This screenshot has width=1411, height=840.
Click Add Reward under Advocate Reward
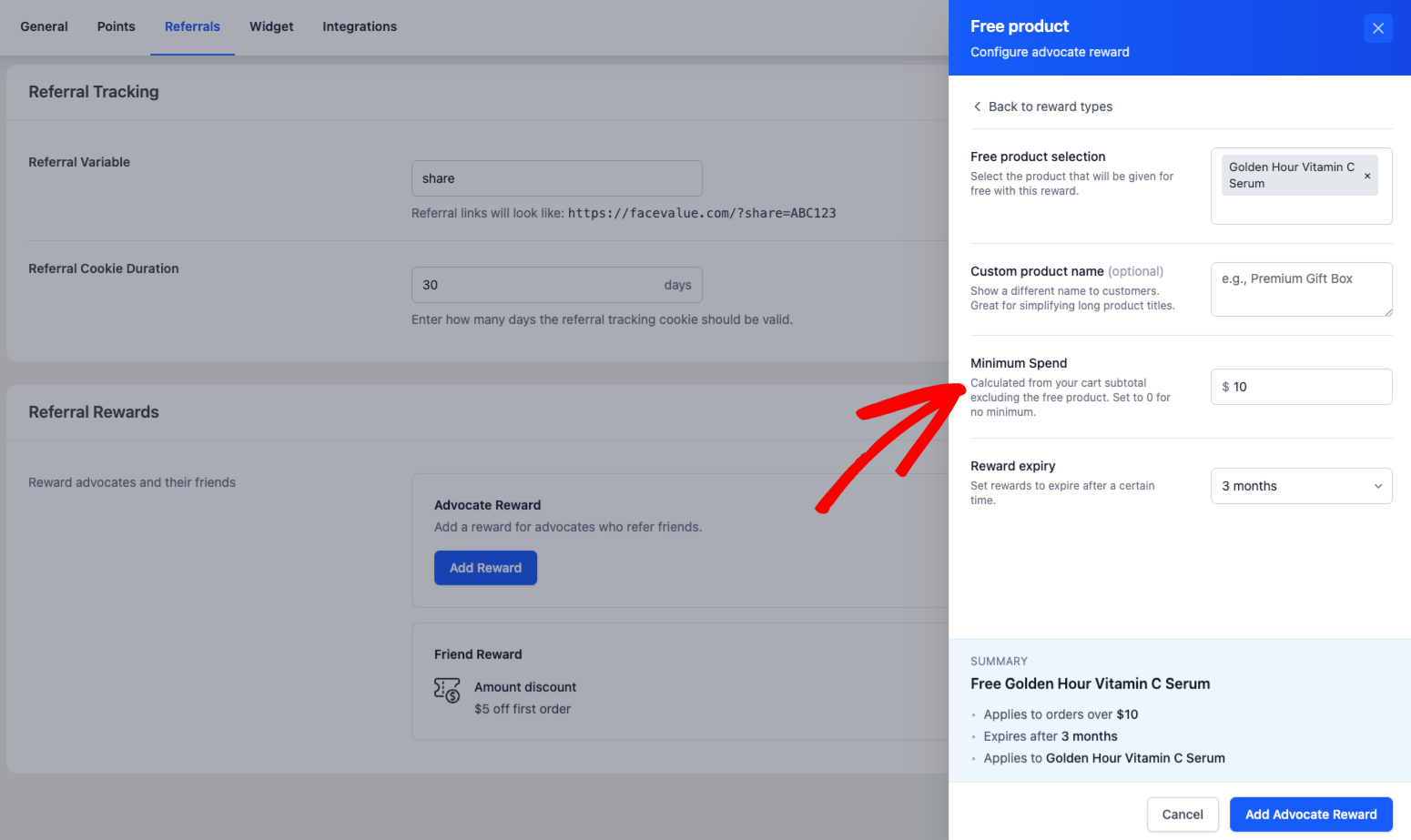[485, 568]
